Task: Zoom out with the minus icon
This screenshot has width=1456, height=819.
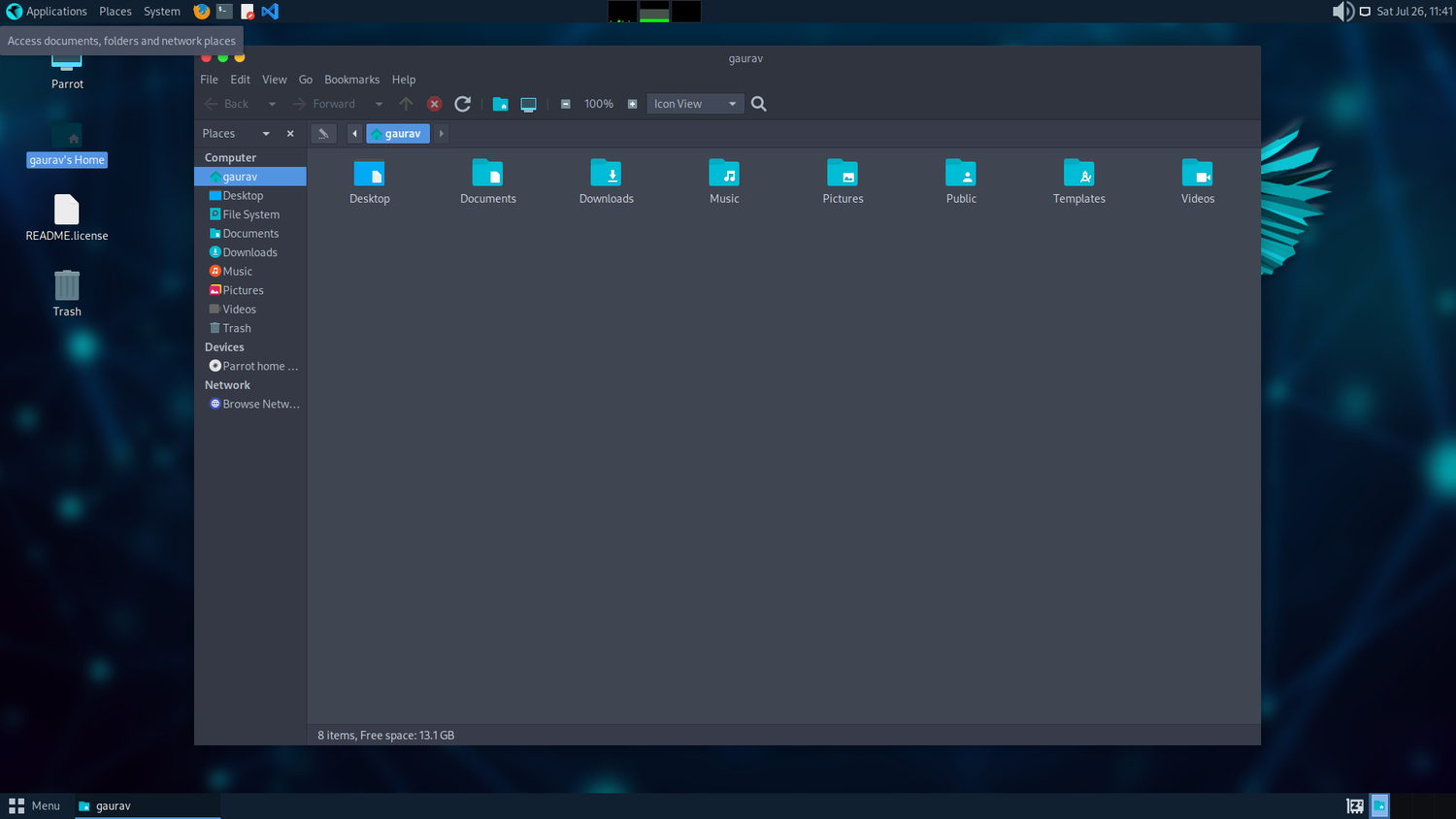Action: [566, 104]
